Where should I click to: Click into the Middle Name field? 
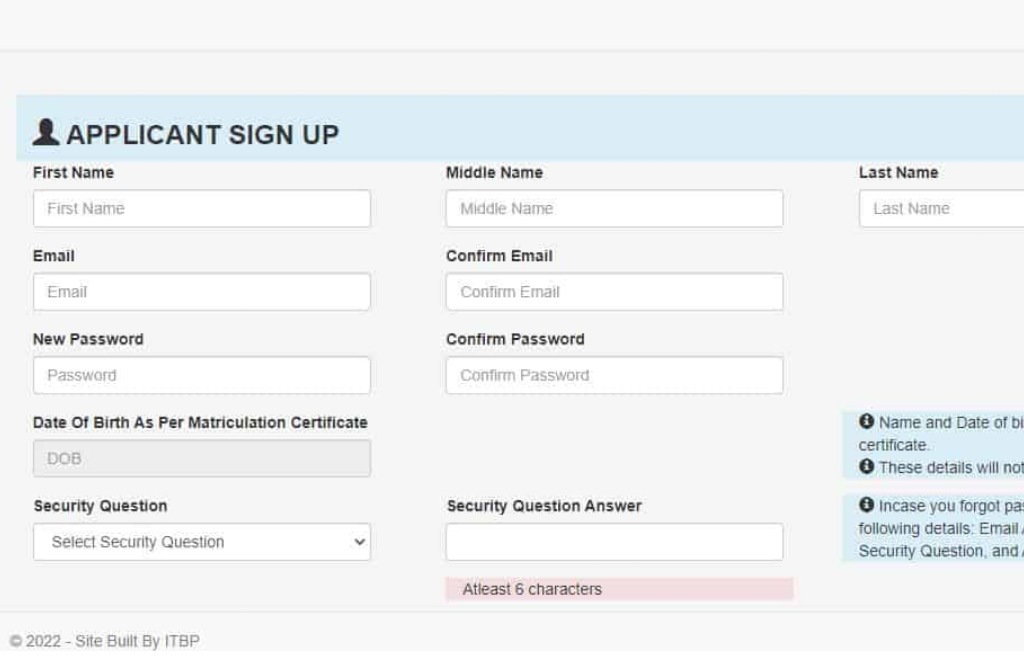614,209
